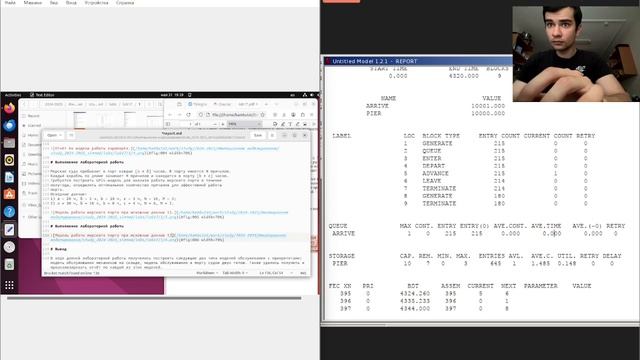Screen dimensions: 640x360
Task: Open the Files manager dock icon
Action: (9, 143)
